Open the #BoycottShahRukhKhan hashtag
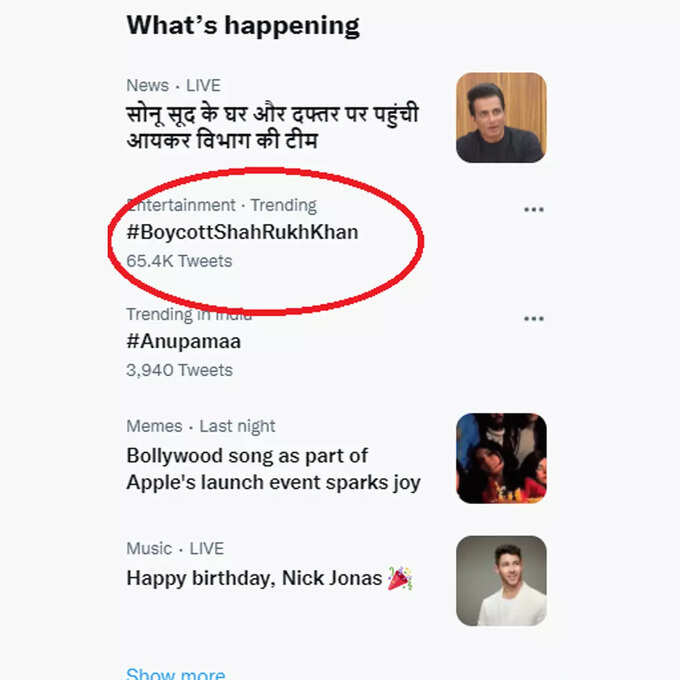 [x=242, y=232]
